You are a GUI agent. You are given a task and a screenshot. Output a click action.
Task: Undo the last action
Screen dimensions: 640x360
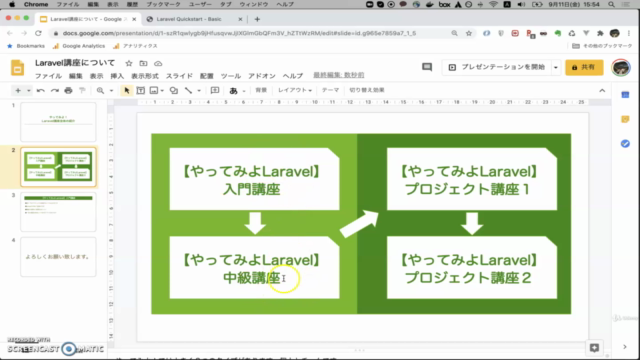tap(40, 91)
